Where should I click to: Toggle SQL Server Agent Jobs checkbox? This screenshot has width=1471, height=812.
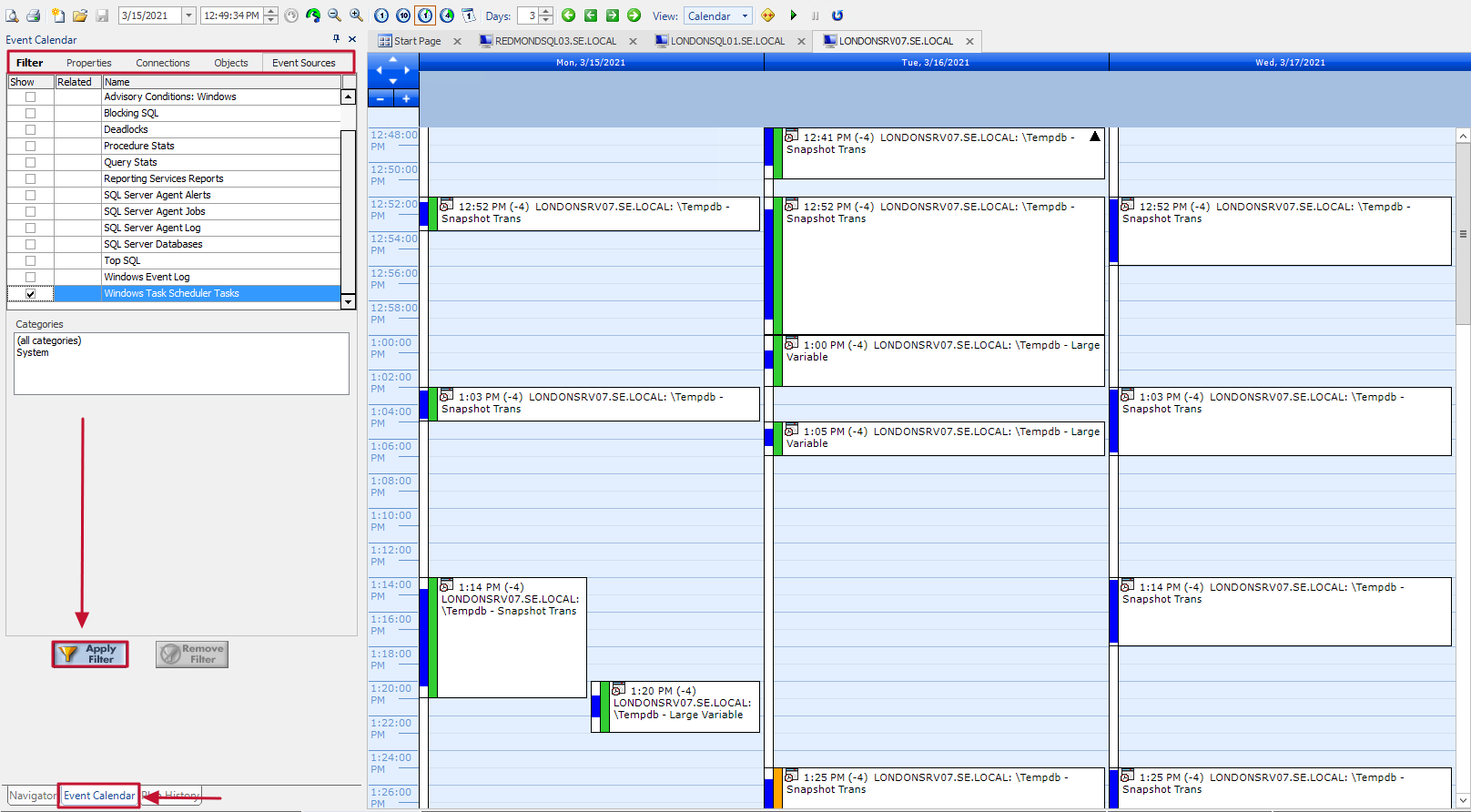tap(30, 211)
